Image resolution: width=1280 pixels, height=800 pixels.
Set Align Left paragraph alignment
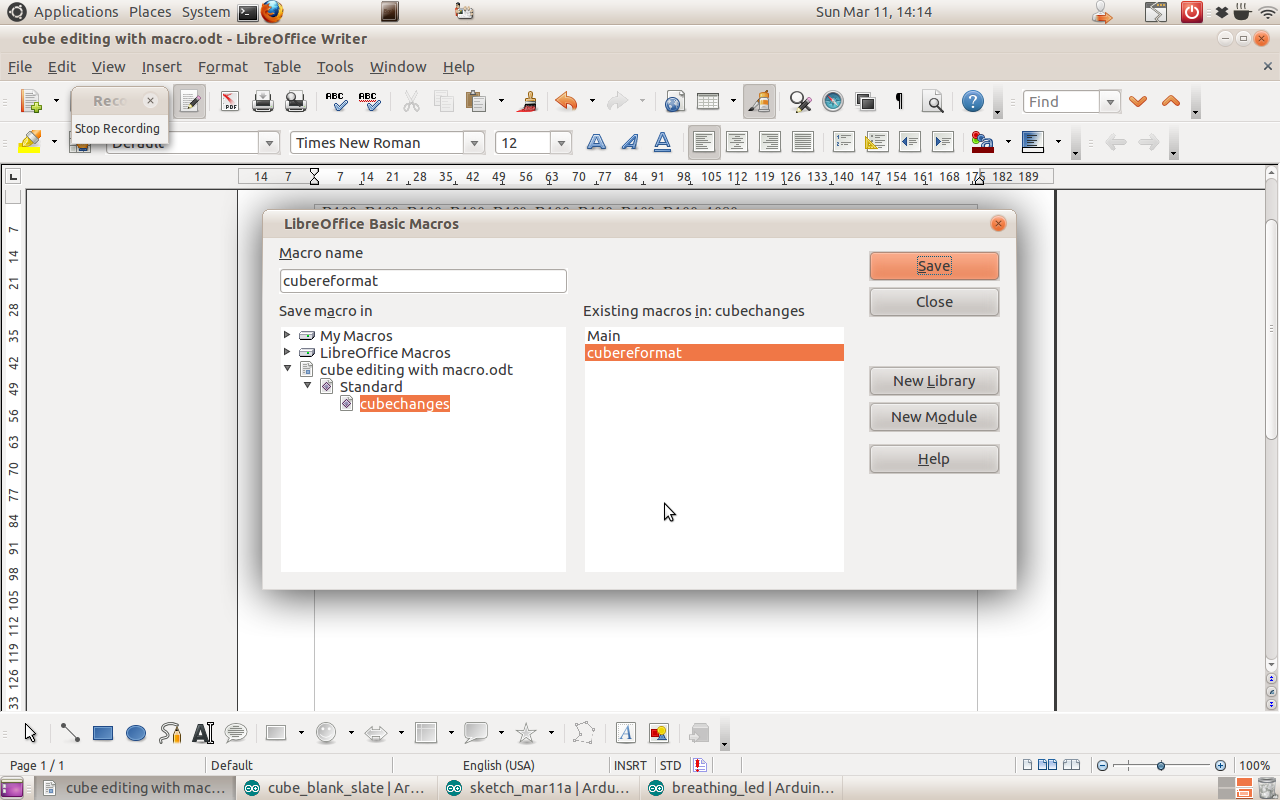click(x=704, y=142)
